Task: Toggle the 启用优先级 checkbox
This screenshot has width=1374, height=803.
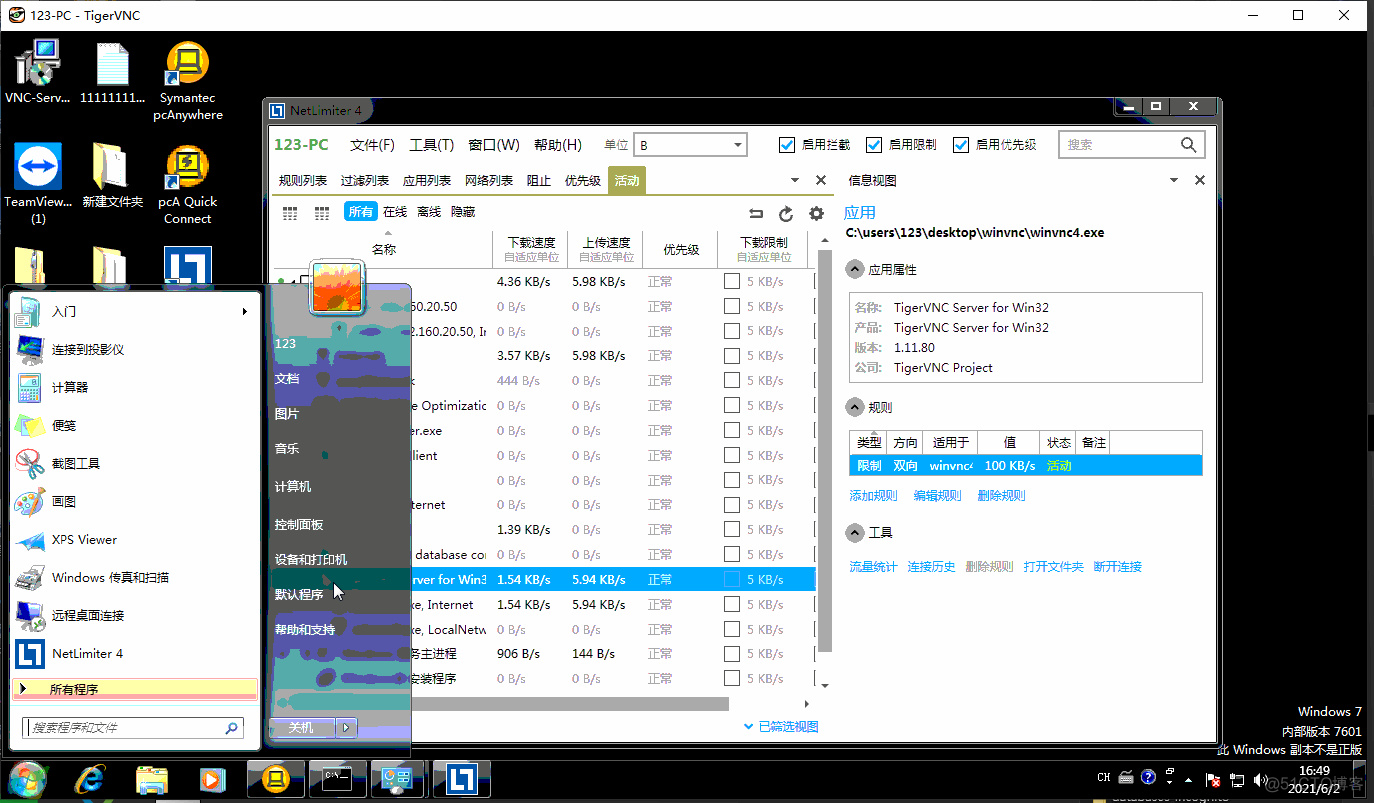Action: 961,145
